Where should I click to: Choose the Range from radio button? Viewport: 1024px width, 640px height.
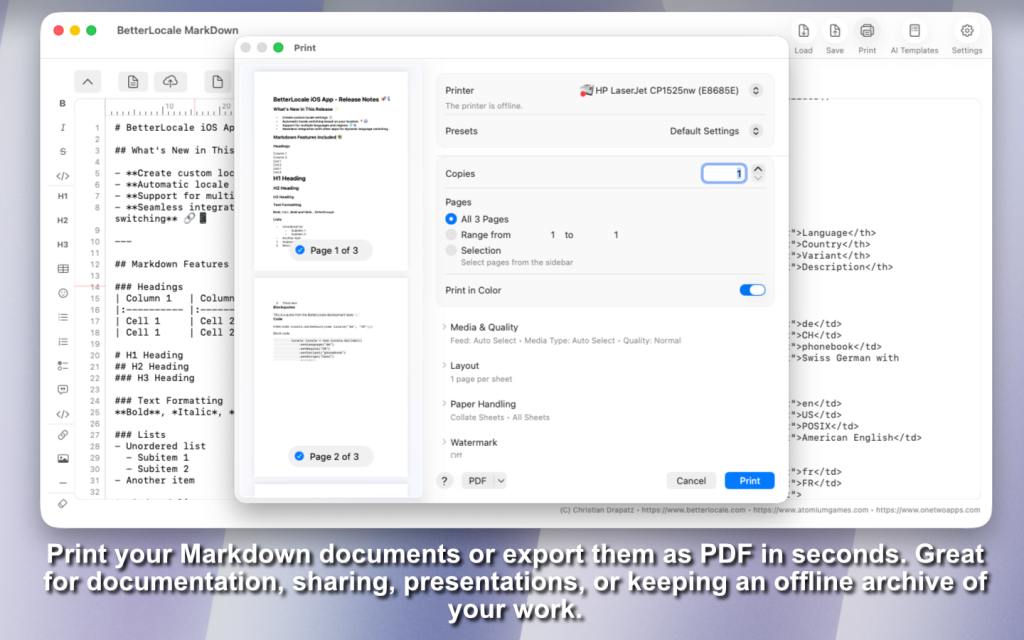tap(451, 235)
